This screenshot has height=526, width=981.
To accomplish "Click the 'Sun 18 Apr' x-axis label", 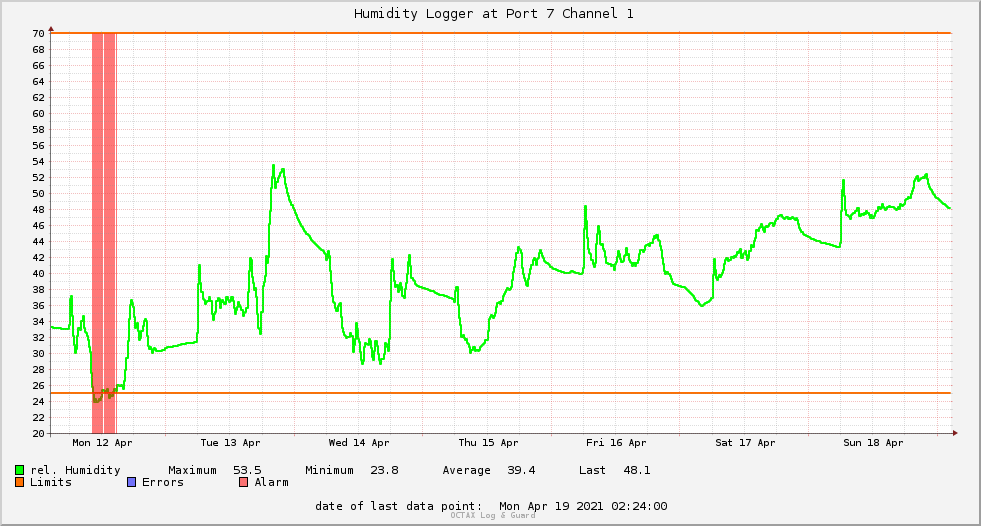I will [873, 442].
